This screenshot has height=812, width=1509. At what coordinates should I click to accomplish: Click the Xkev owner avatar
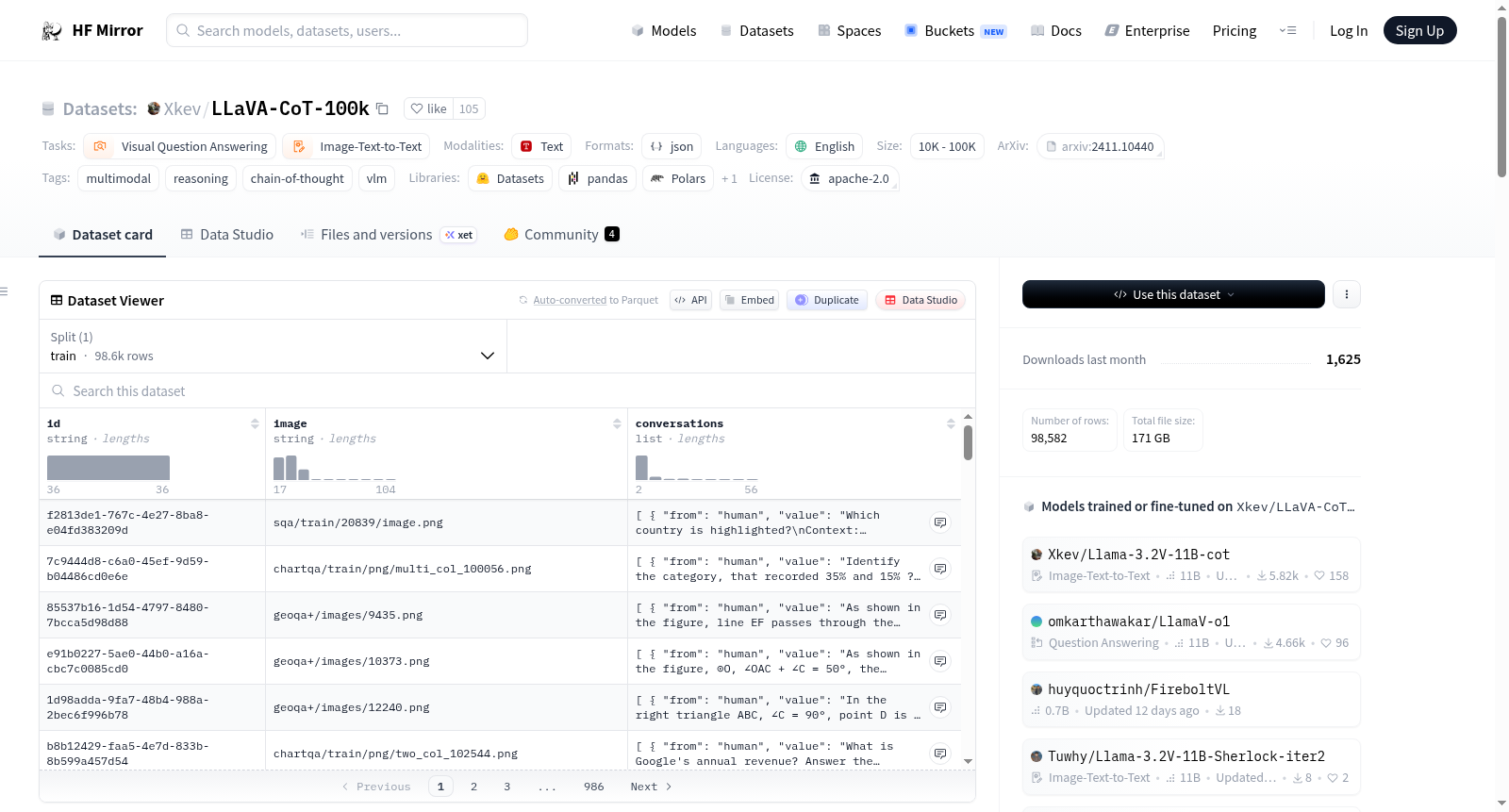tap(154, 108)
